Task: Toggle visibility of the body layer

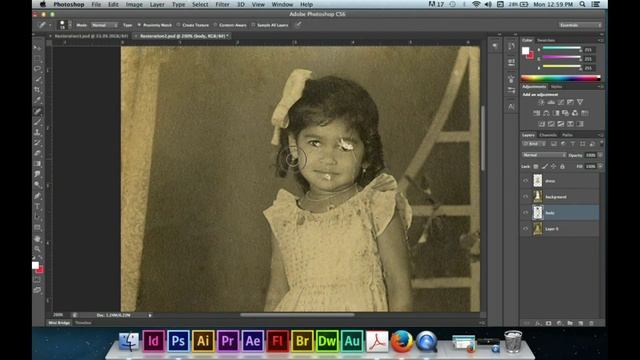Action: pyautogui.click(x=526, y=213)
